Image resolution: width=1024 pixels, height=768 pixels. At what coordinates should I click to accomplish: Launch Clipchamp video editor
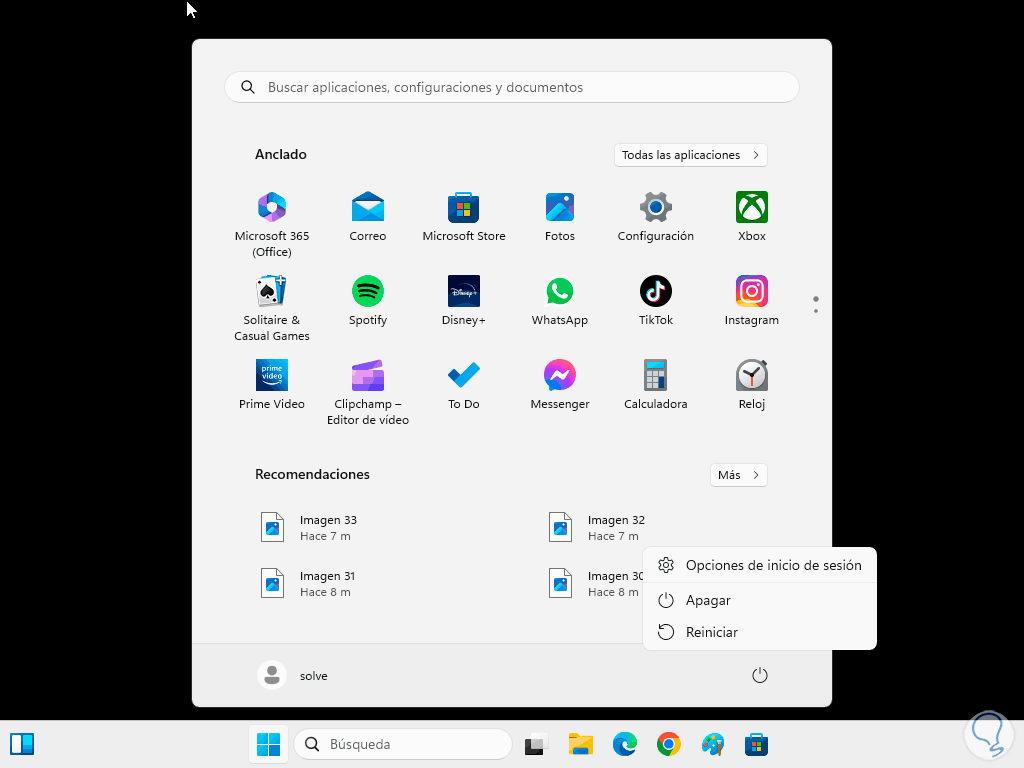[x=368, y=392]
